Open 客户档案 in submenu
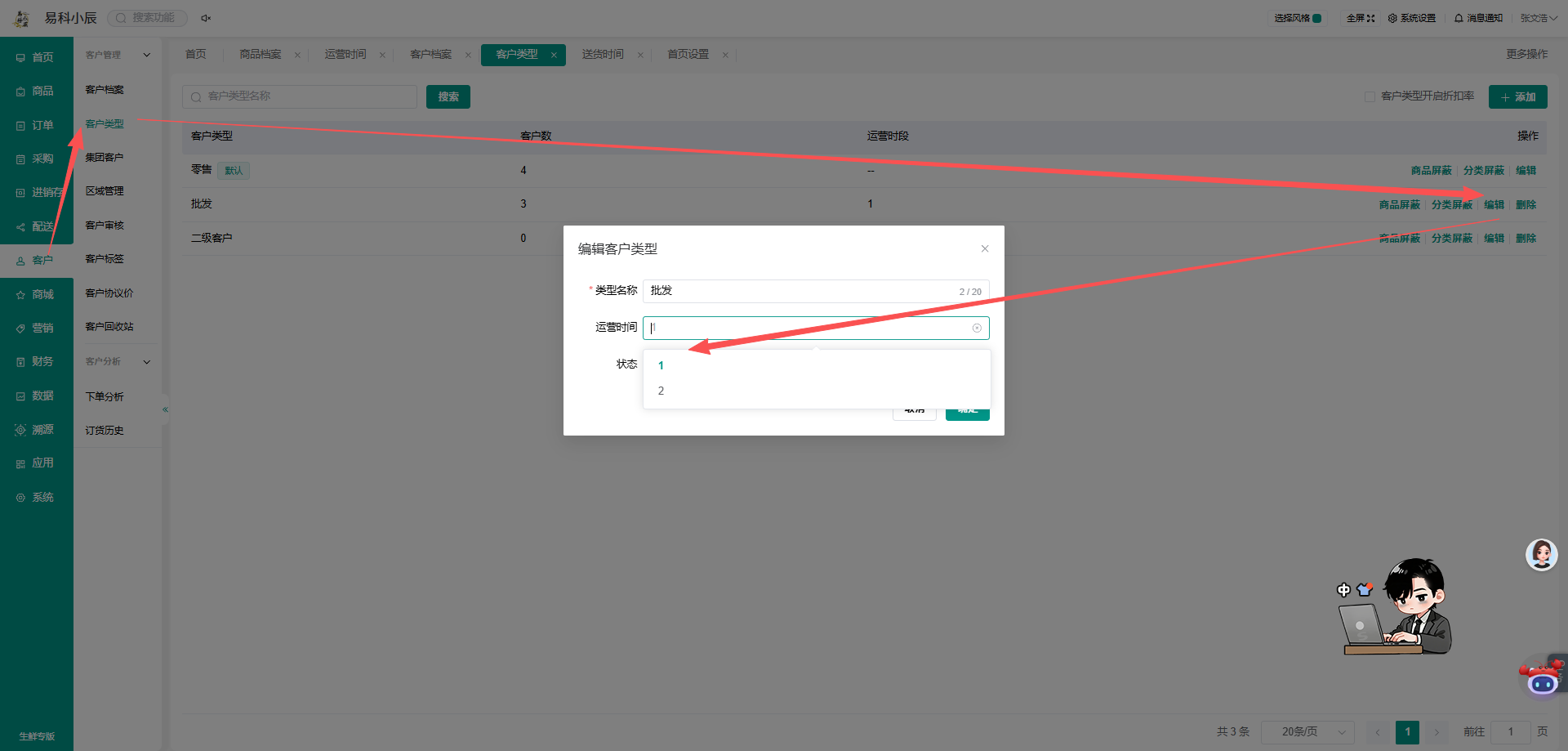Screen dimensions: 1568x751 [x=105, y=89]
